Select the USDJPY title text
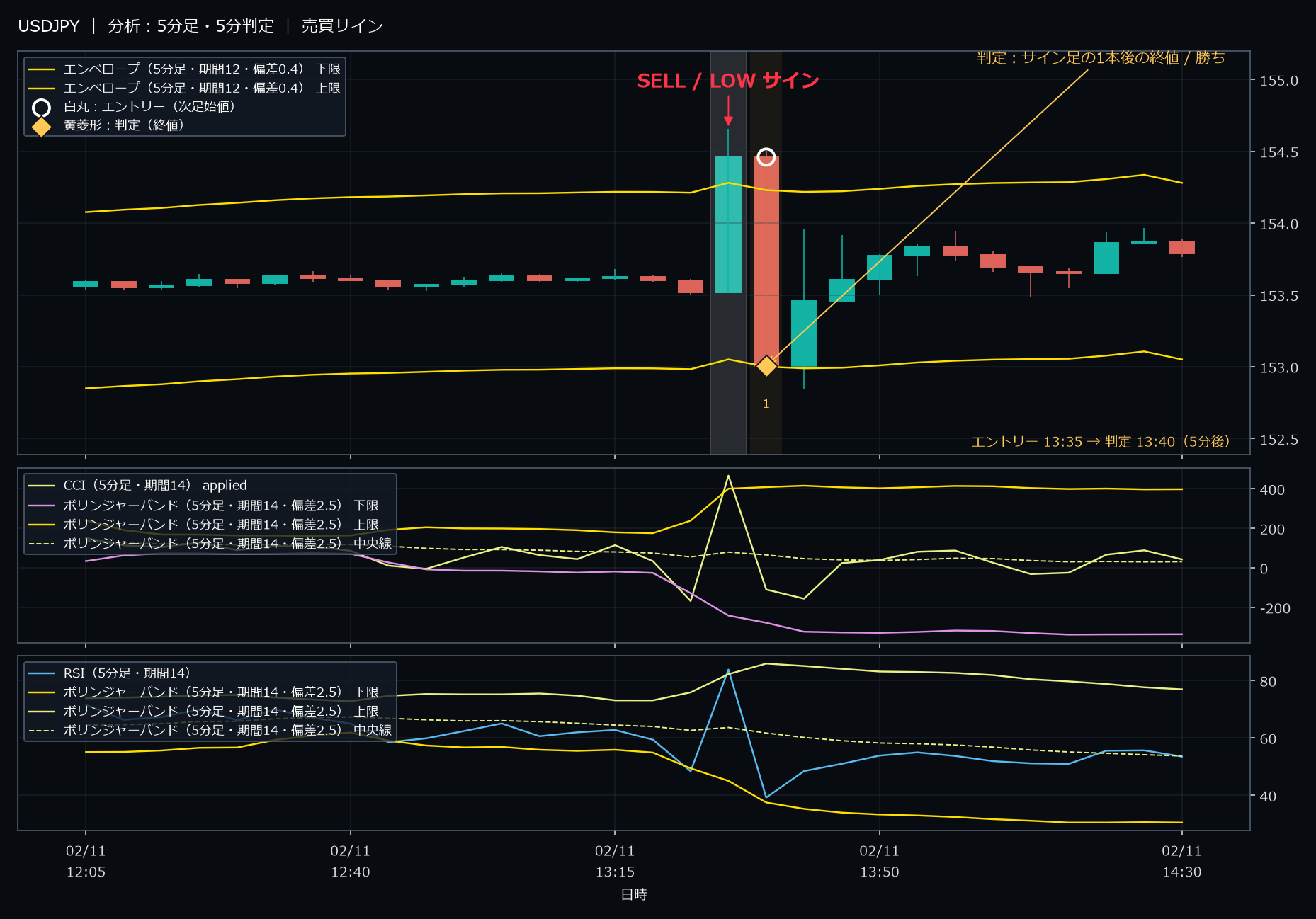The image size is (1316, 919). (x=49, y=26)
